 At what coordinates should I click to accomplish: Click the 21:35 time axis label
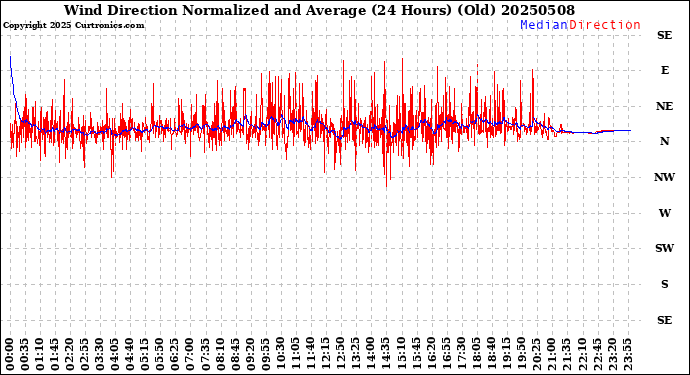pyautogui.click(x=566, y=354)
